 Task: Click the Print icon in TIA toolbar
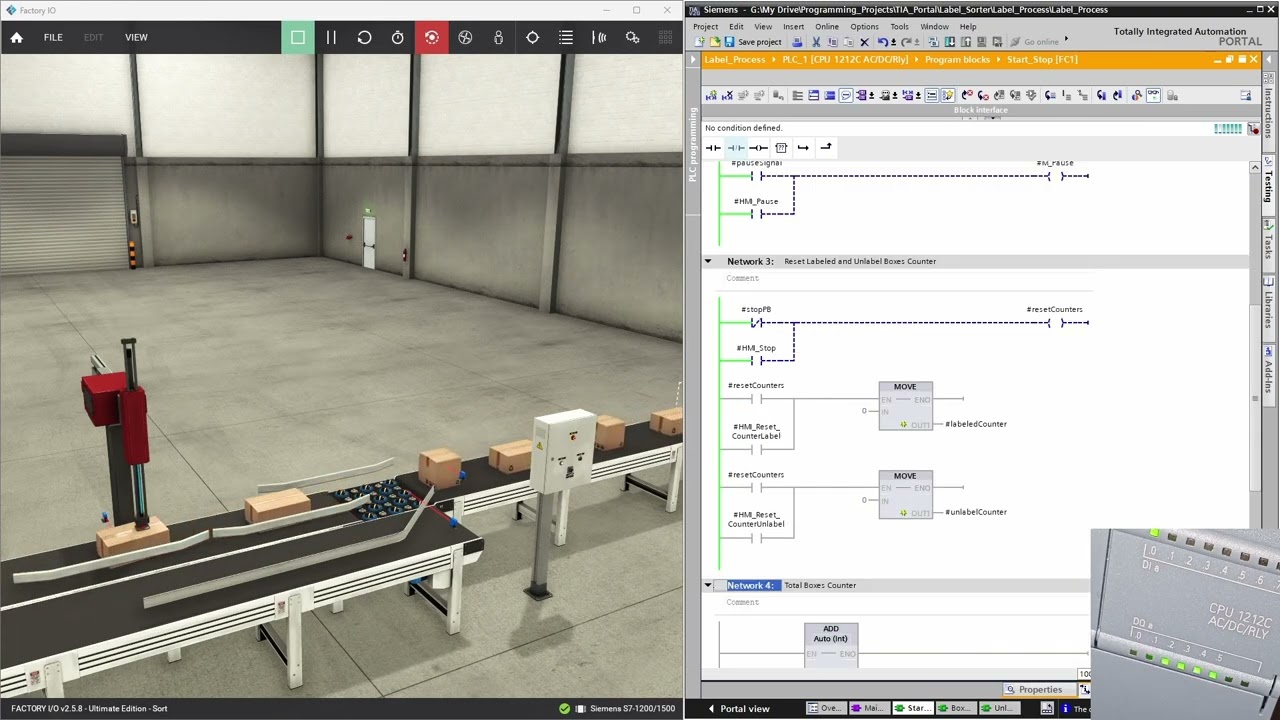pos(797,42)
